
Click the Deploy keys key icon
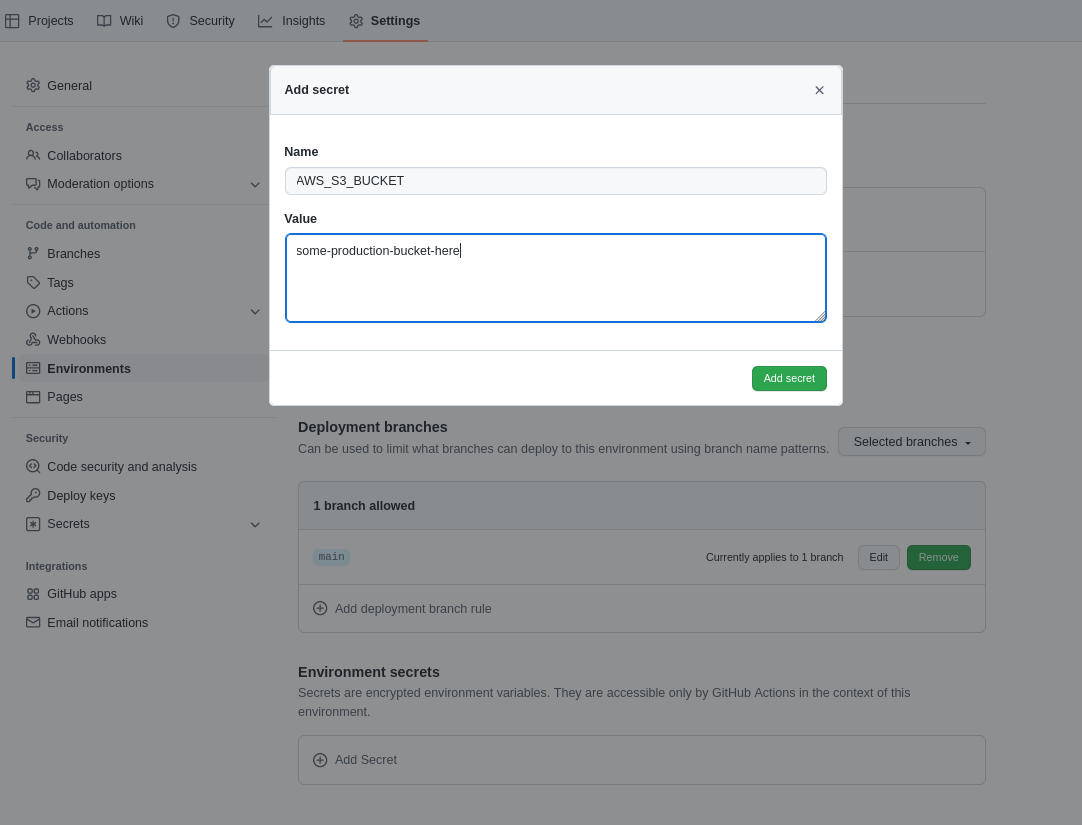point(33,495)
